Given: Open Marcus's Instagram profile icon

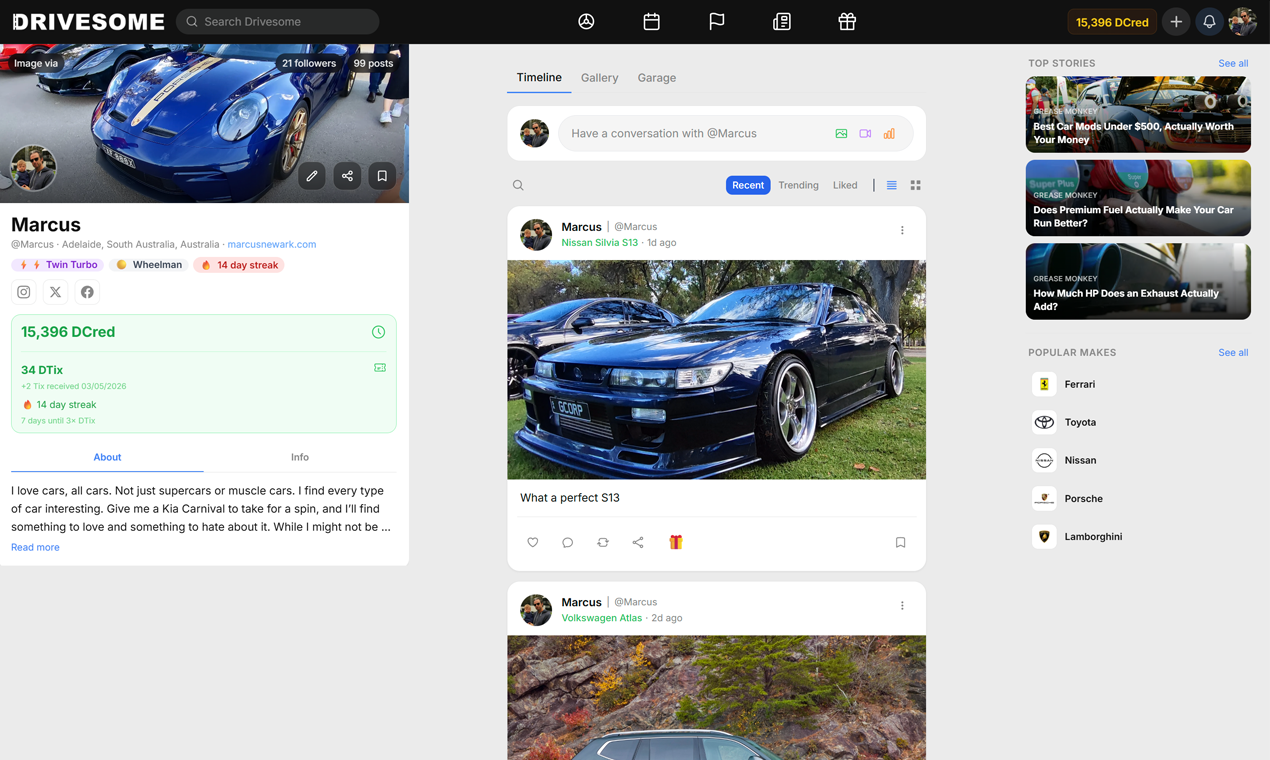Looking at the screenshot, I should click(24, 292).
